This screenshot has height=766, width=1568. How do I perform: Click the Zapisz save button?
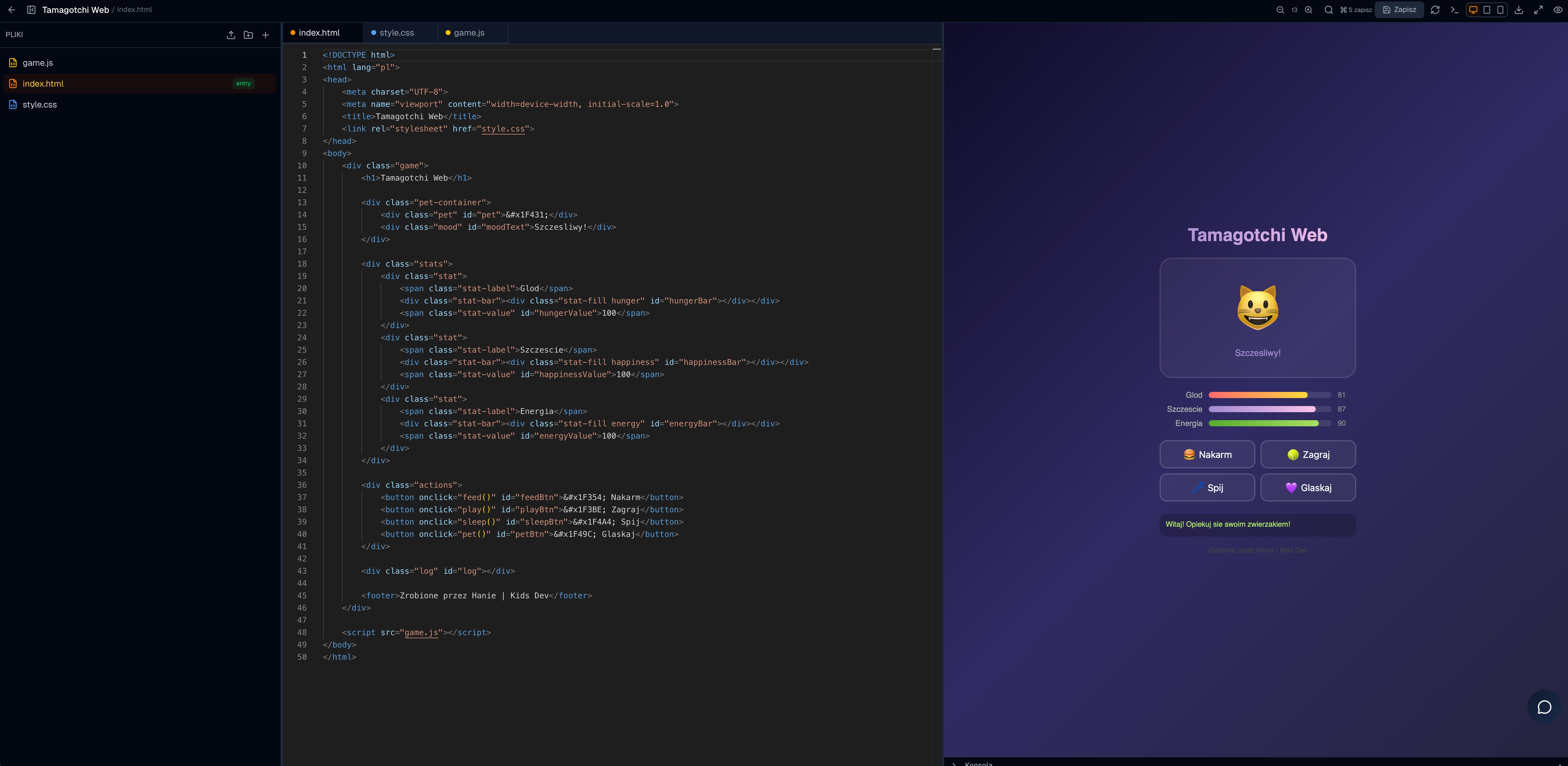click(x=1399, y=10)
